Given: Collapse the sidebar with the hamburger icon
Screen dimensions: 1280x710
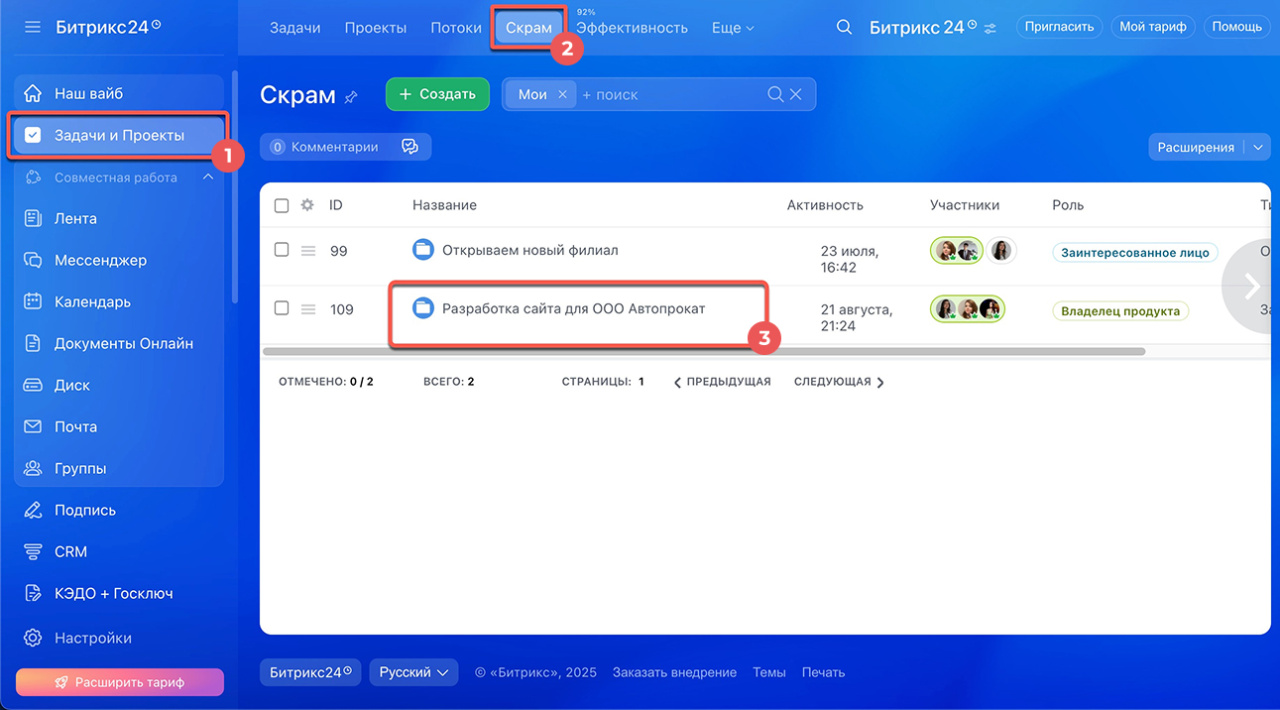Looking at the screenshot, I should point(33,26).
